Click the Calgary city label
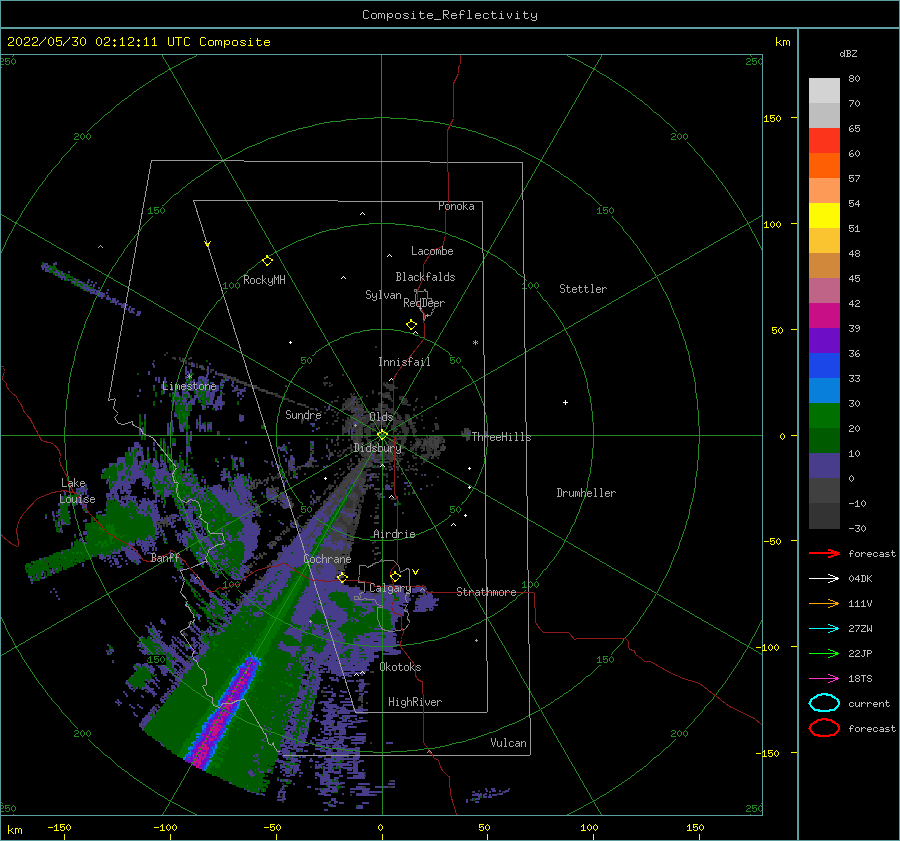The image size is (900, 841). [390, 588]
